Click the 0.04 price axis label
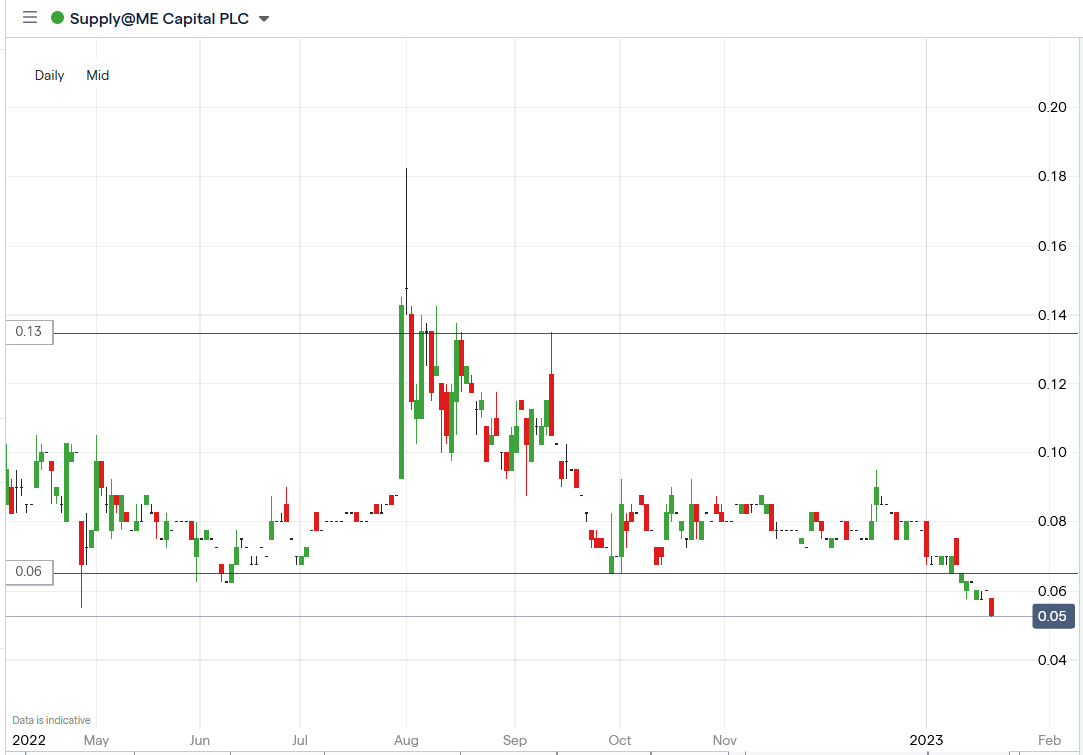Viewport: 1083px width, 755px height. click(1052, 660)
